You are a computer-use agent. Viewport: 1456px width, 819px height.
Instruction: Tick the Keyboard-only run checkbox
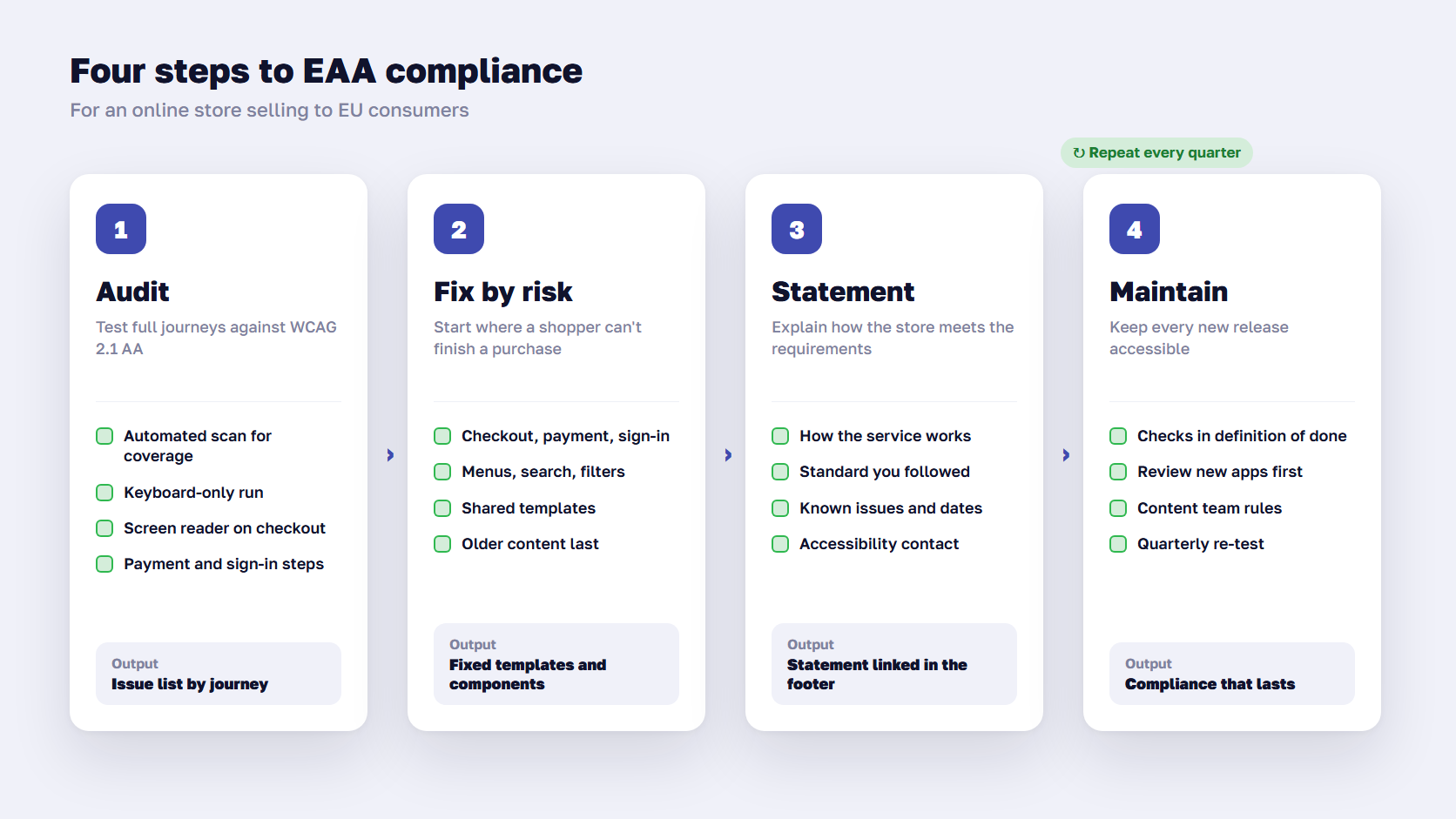click(104, 493)
